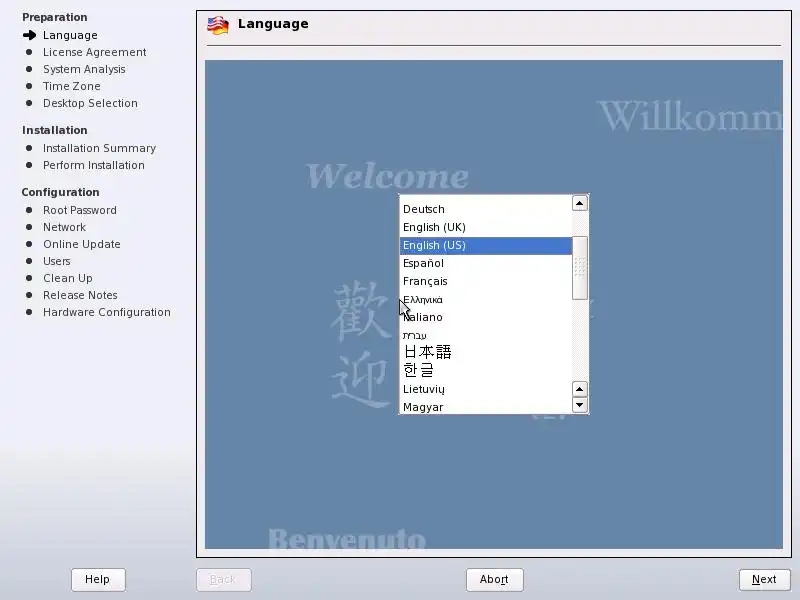Click System Analysis step
Image resolution: width=800 pixels, height=600 pixels.
[x=84, y=69]
